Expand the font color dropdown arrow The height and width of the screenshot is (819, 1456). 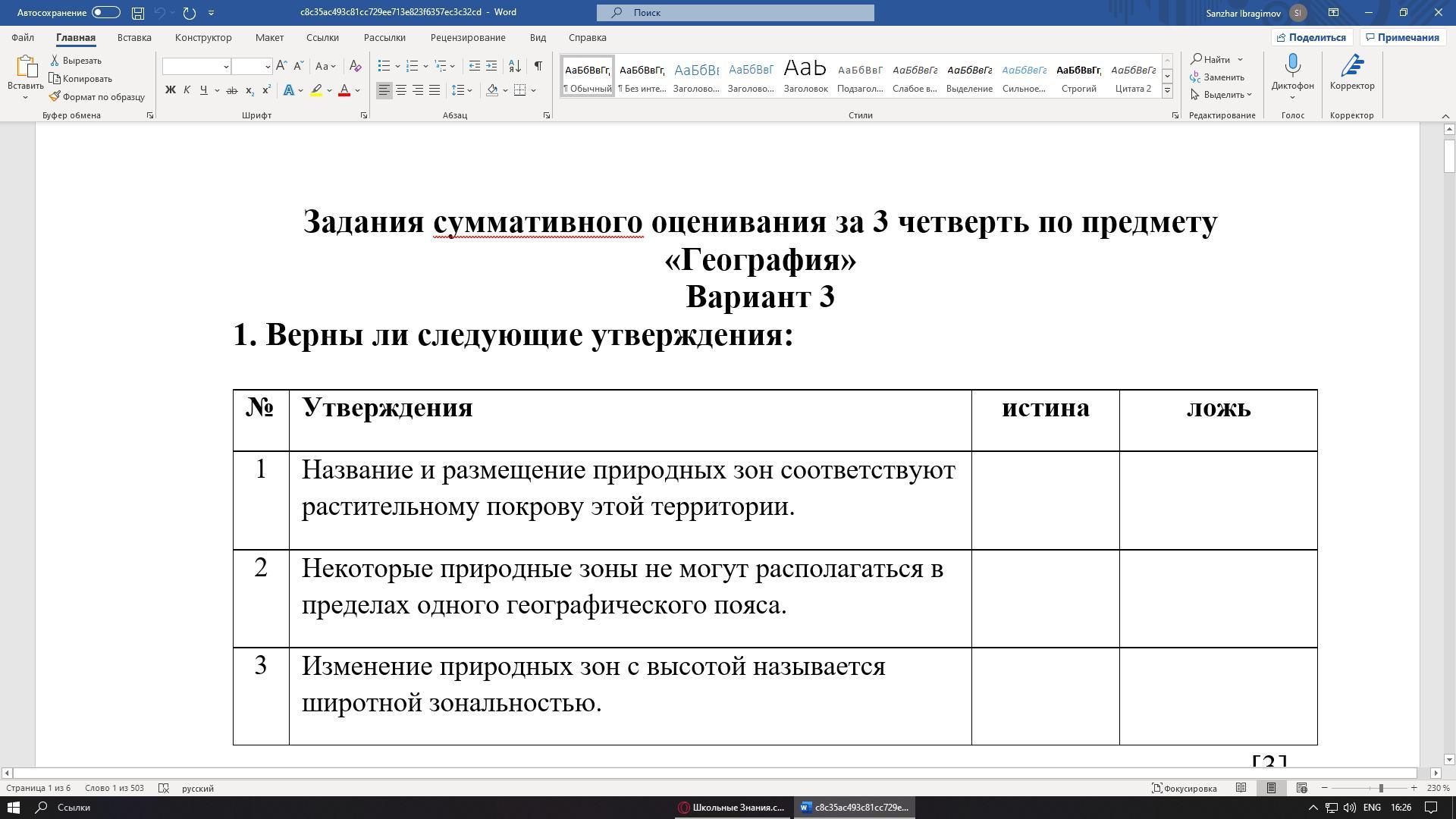(x=358, y=91)
